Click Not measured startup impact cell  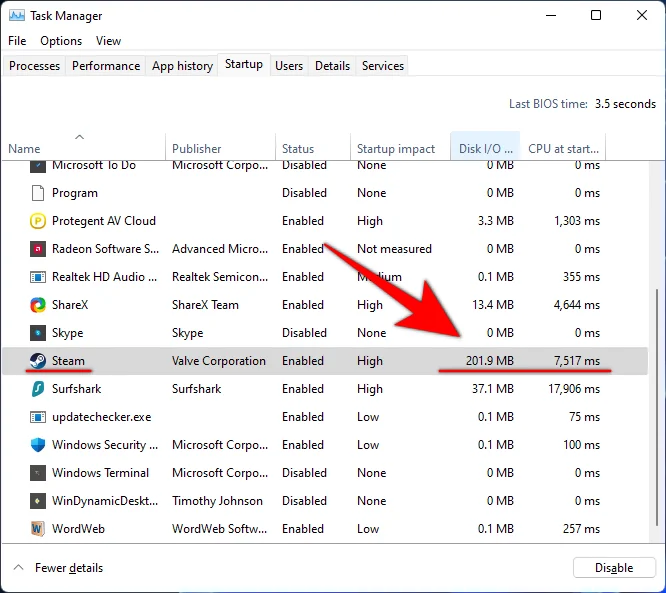click(394, 249)
